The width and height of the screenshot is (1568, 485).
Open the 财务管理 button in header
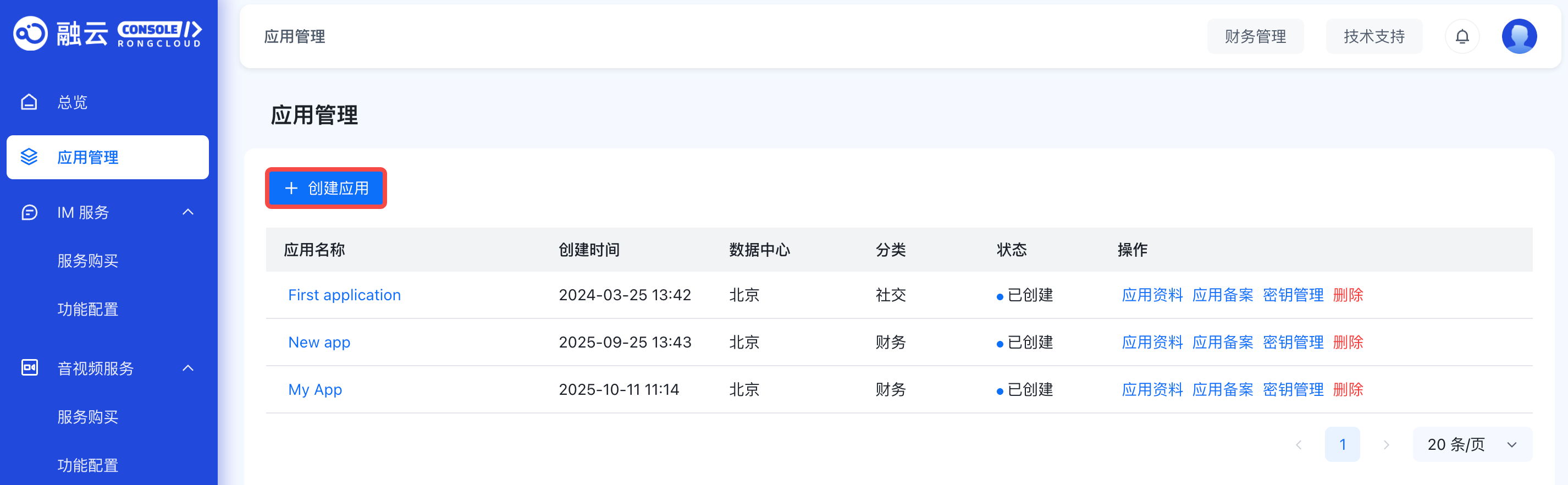pyautogui.click(x=1255, y=36)
